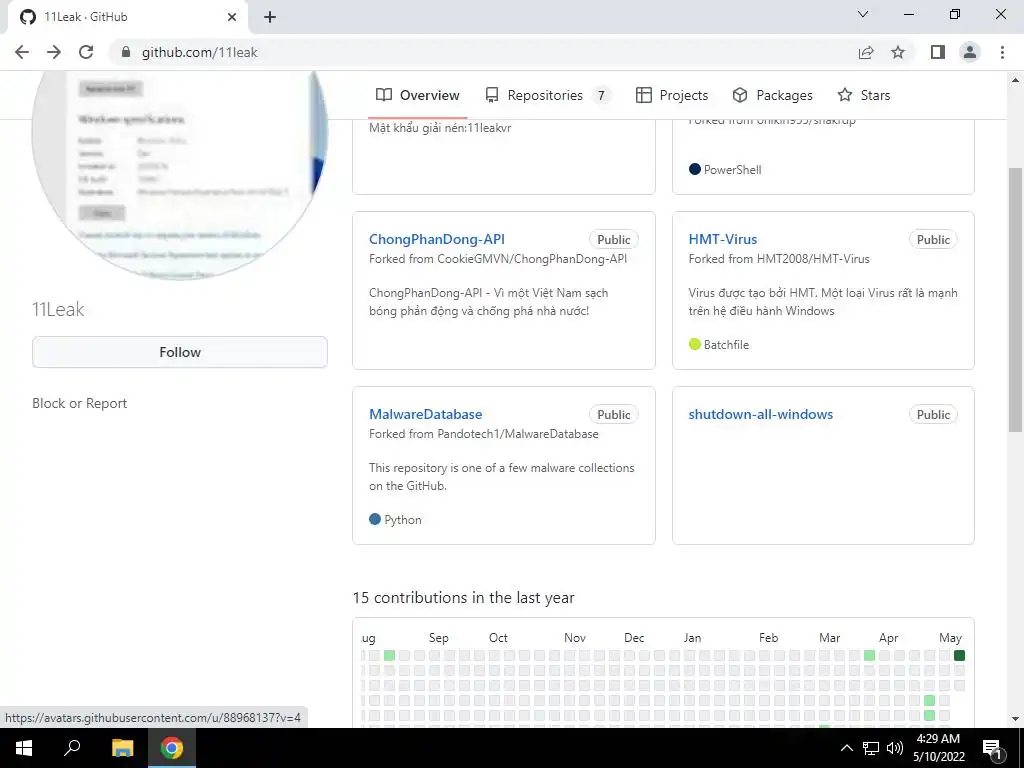Open the Packages tab
Screen dimensions: 1024x768
click(x=773, y=95)
